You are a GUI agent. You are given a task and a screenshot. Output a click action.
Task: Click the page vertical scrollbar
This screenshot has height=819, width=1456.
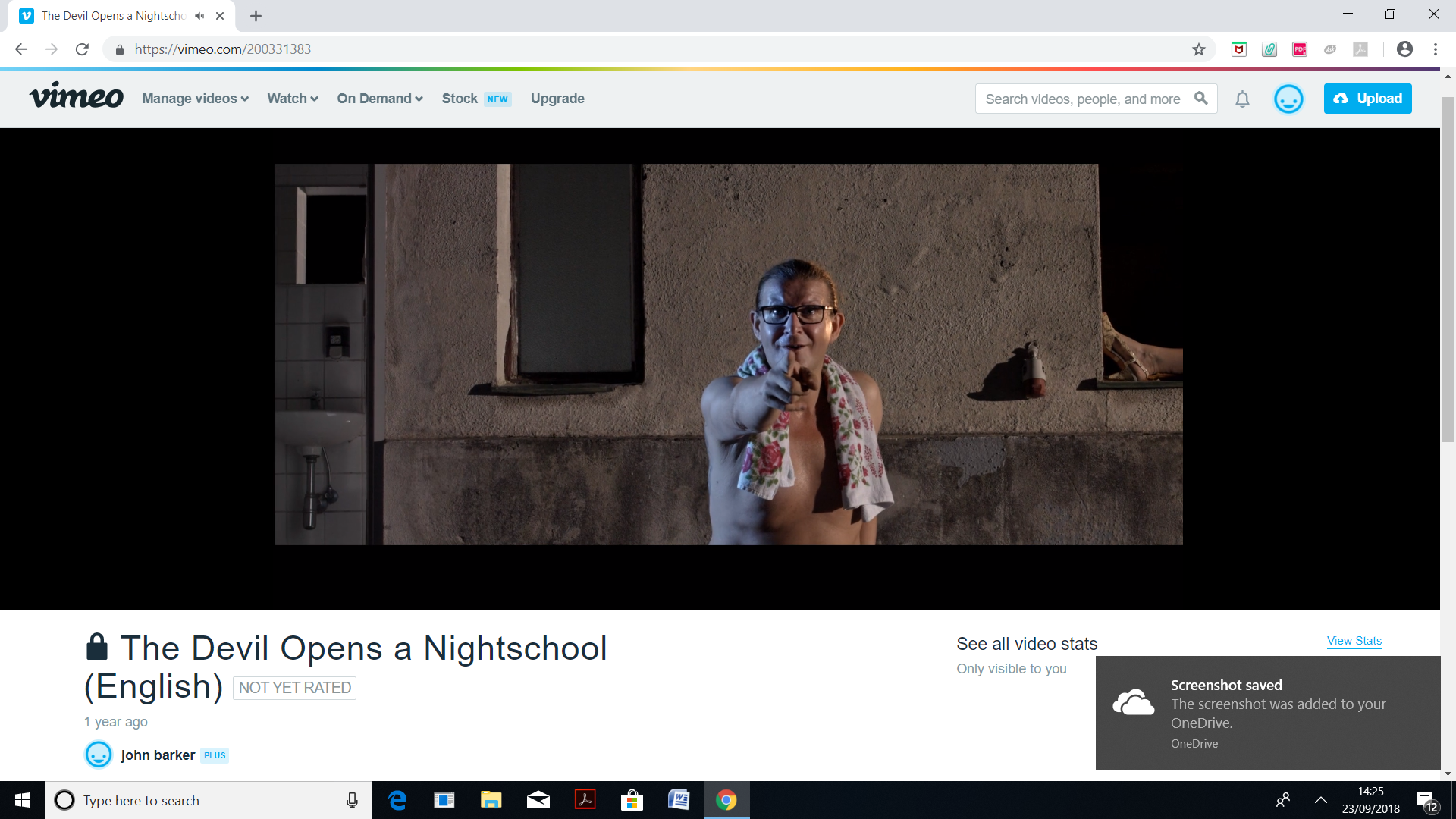click(1448, 269)
